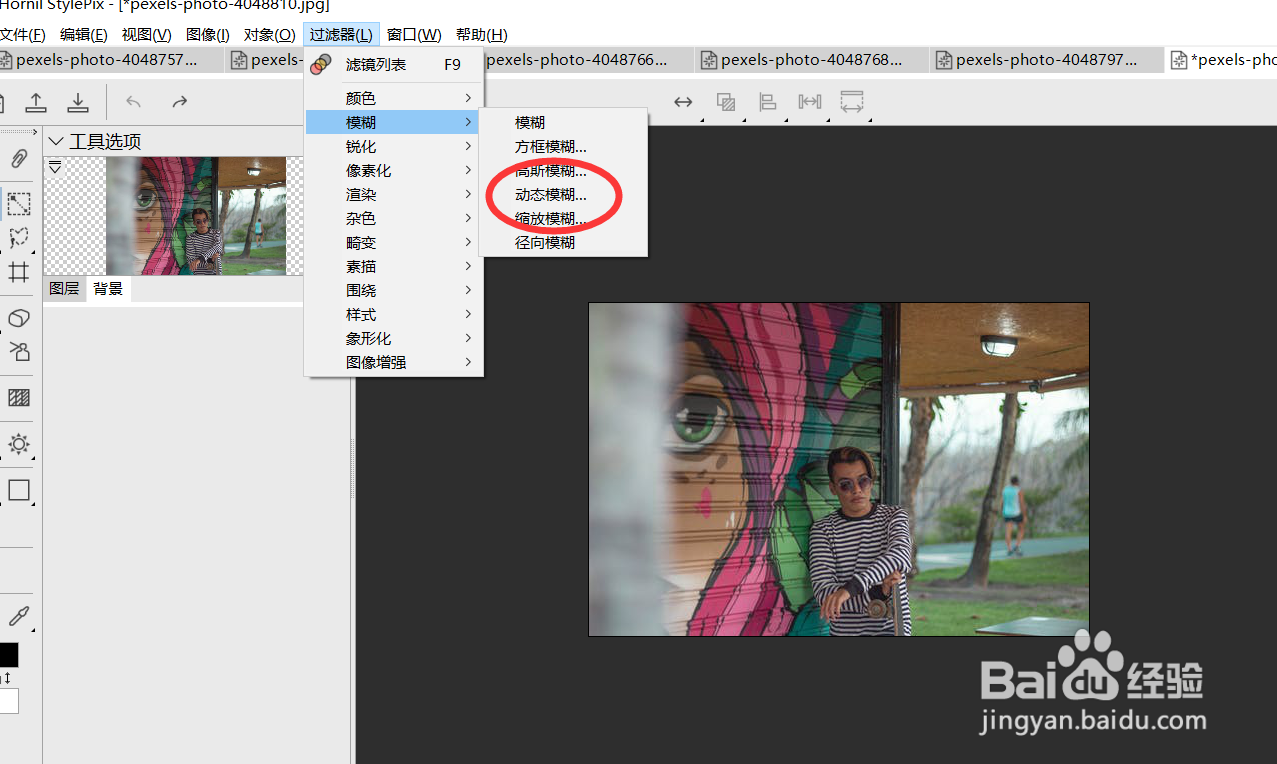The image size is (1277, 764).
Task: Switch to pexels-photo-4048768 document tab
Action: [x=811, y=60]
